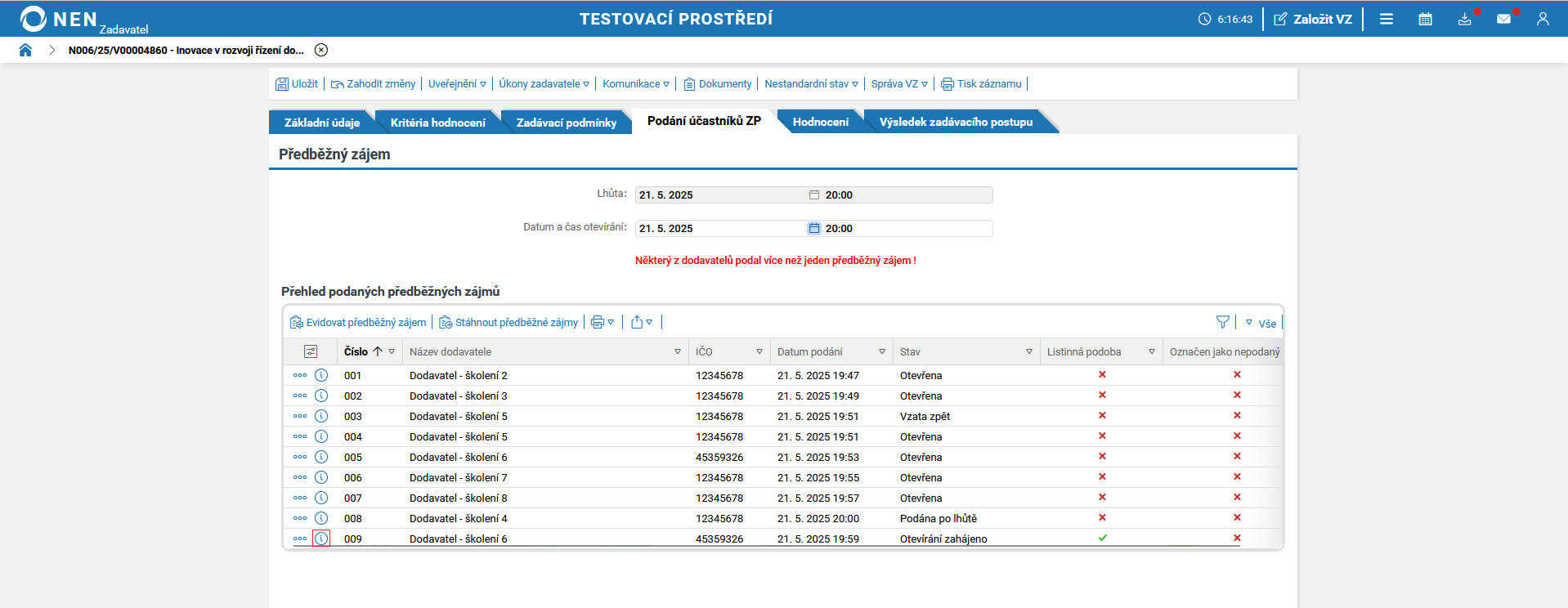This screenshot has height=608, width=1568.
Task: Click the Založit VZ button
Action: coord(1313,19)
